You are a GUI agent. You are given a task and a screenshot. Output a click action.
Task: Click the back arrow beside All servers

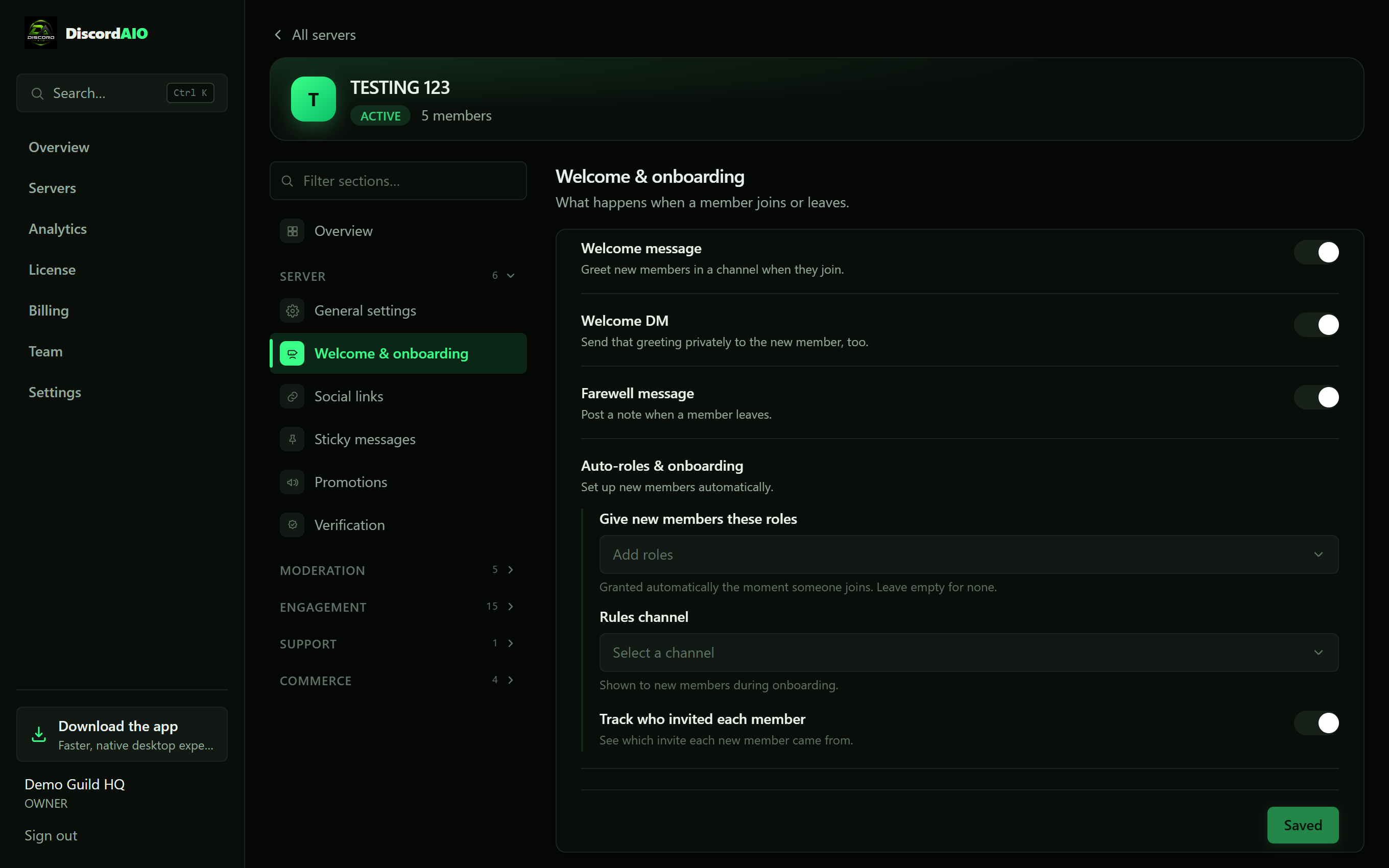click(278, 35)
